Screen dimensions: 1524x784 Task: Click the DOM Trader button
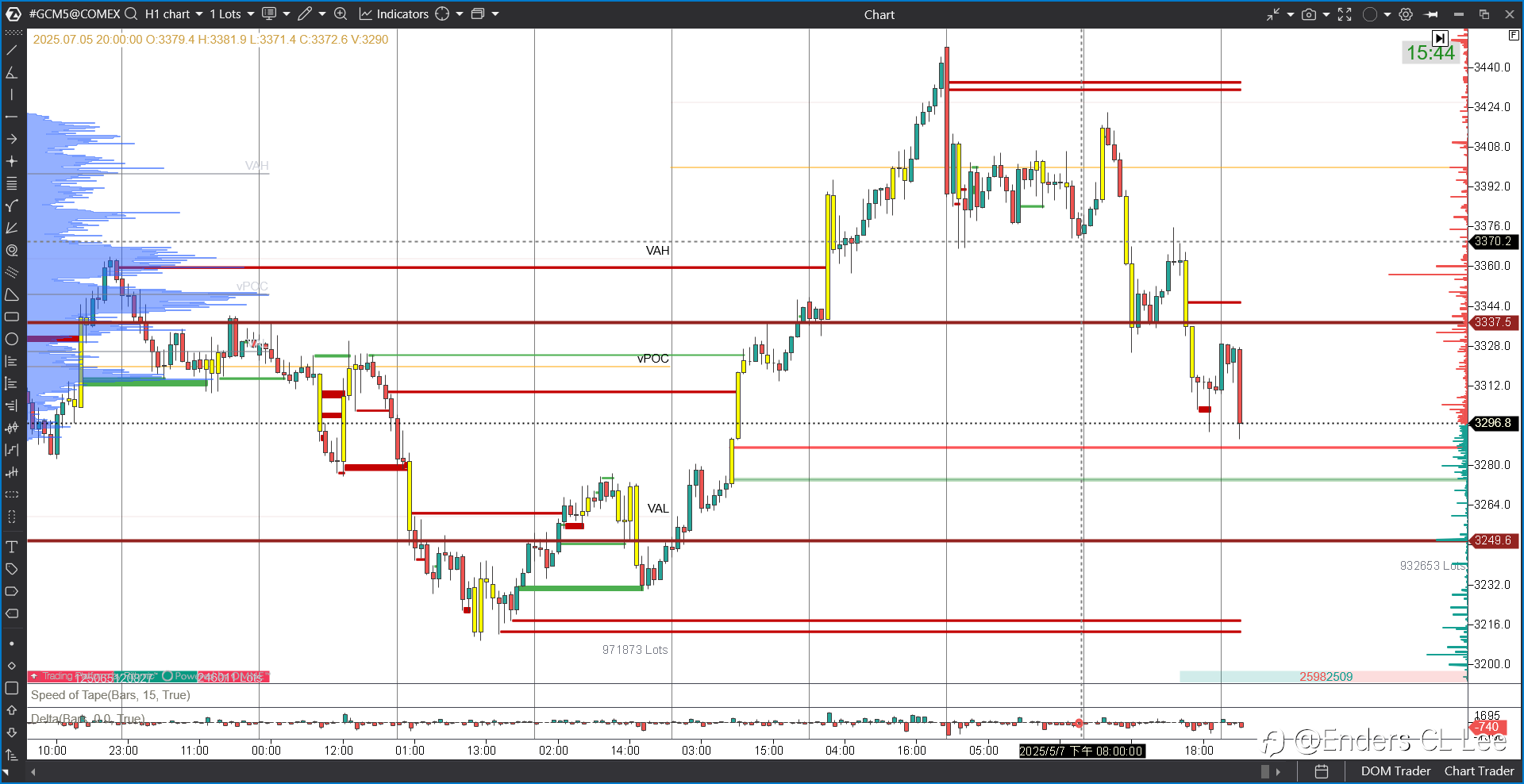pos(1395,771)
